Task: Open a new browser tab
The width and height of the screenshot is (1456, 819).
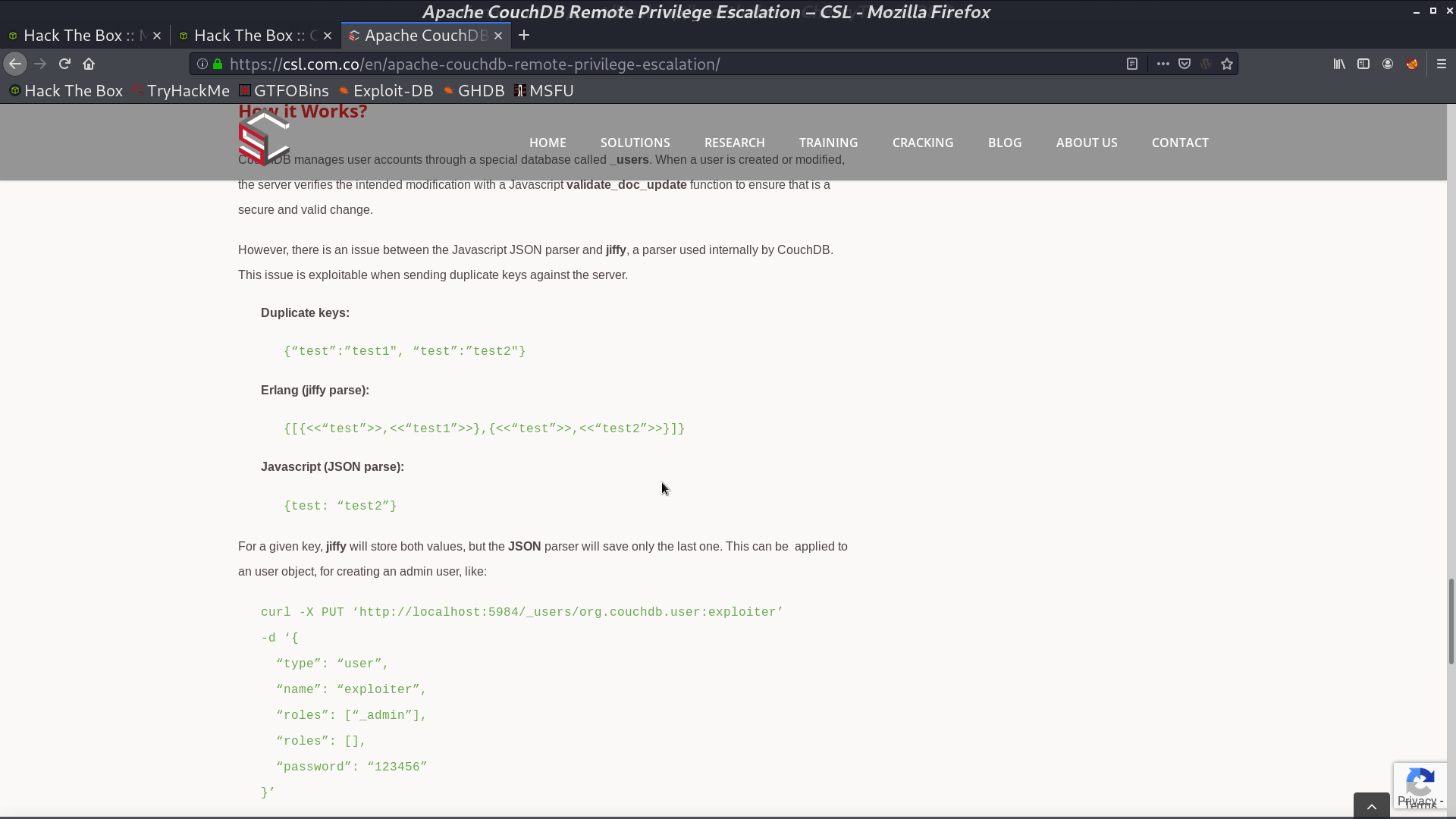Action: (524, 36)
